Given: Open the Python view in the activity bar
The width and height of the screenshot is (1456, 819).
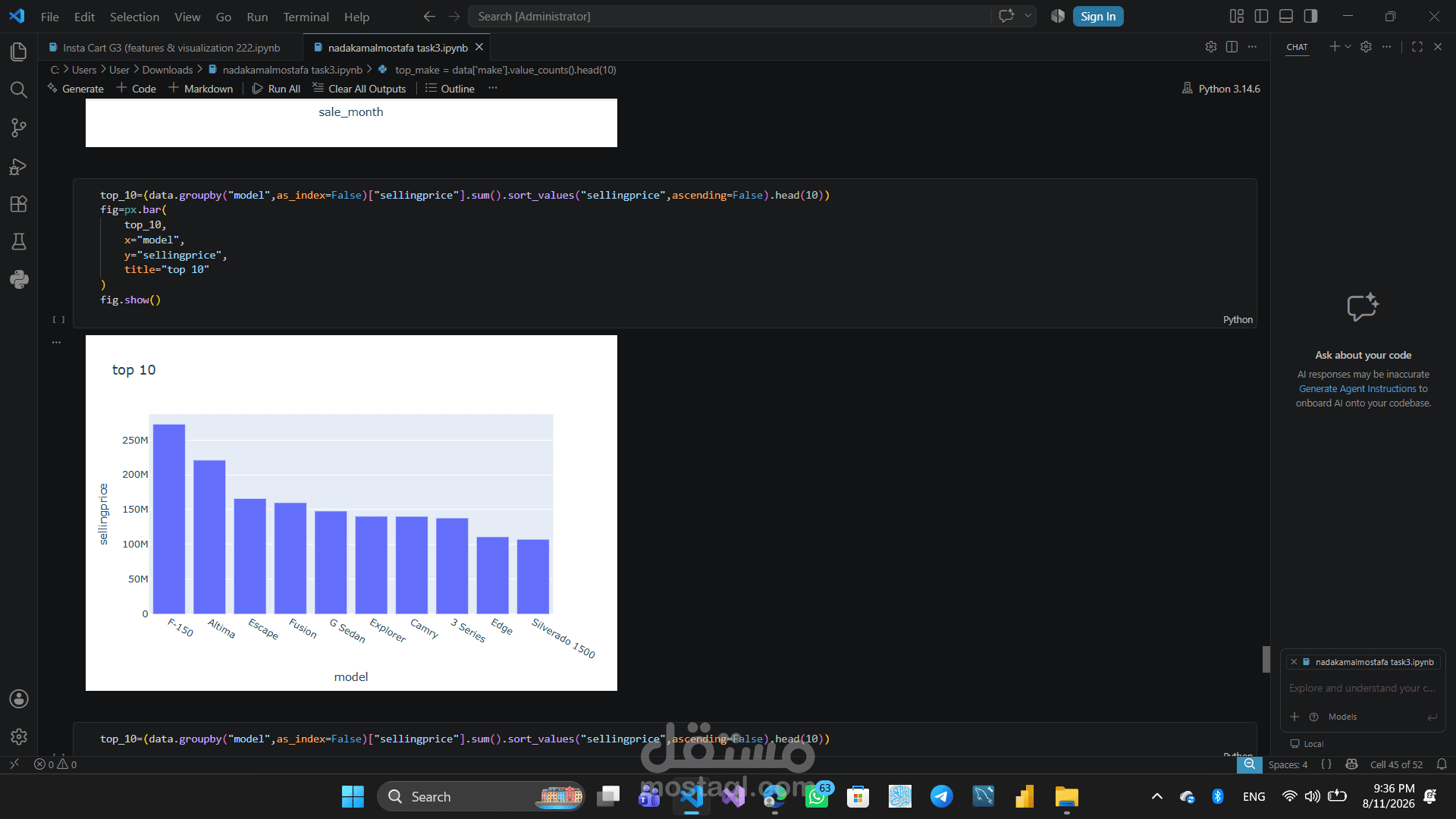Looking at the screenshot, I should pos(19,280).
